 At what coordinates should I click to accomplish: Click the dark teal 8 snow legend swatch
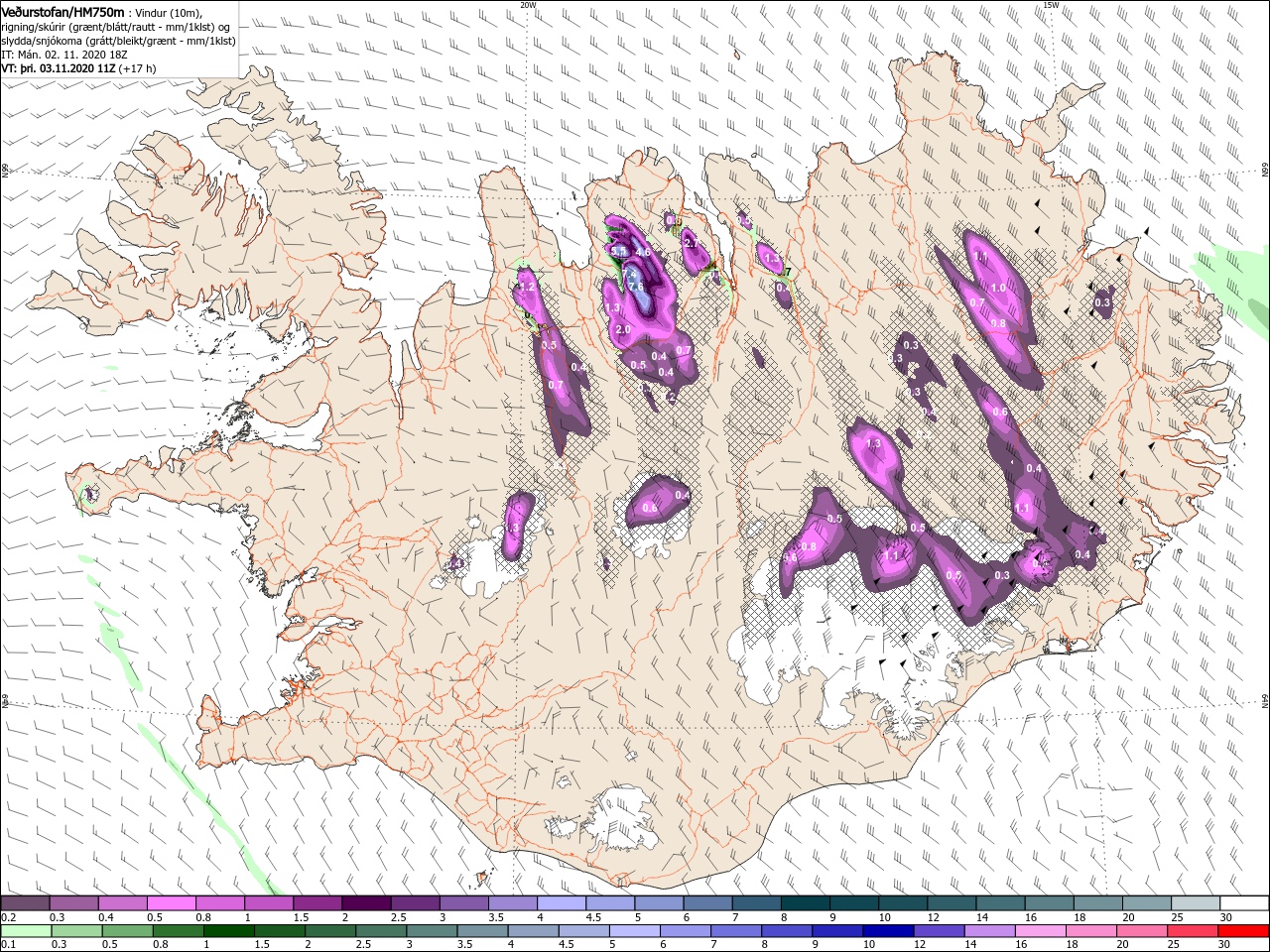pos(806,903)
